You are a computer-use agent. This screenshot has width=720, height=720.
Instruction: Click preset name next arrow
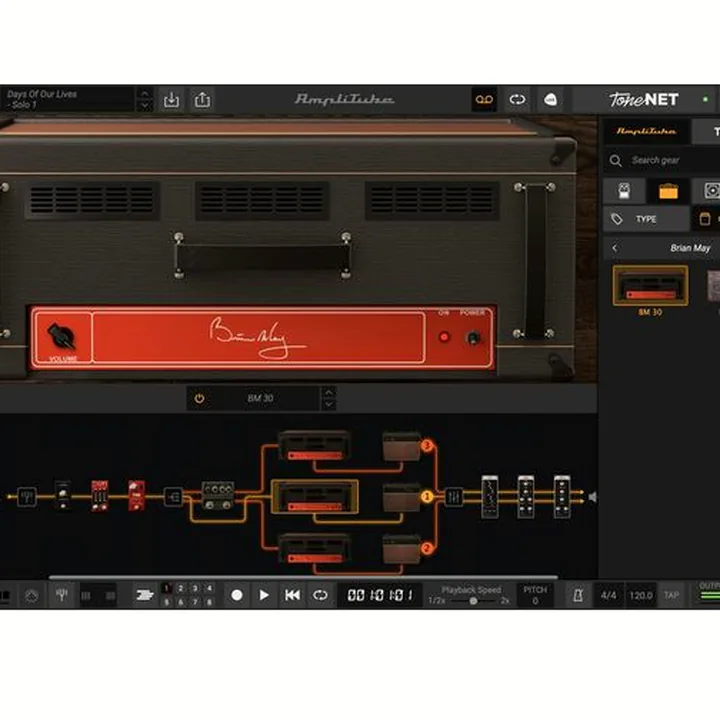coord(144,106)
